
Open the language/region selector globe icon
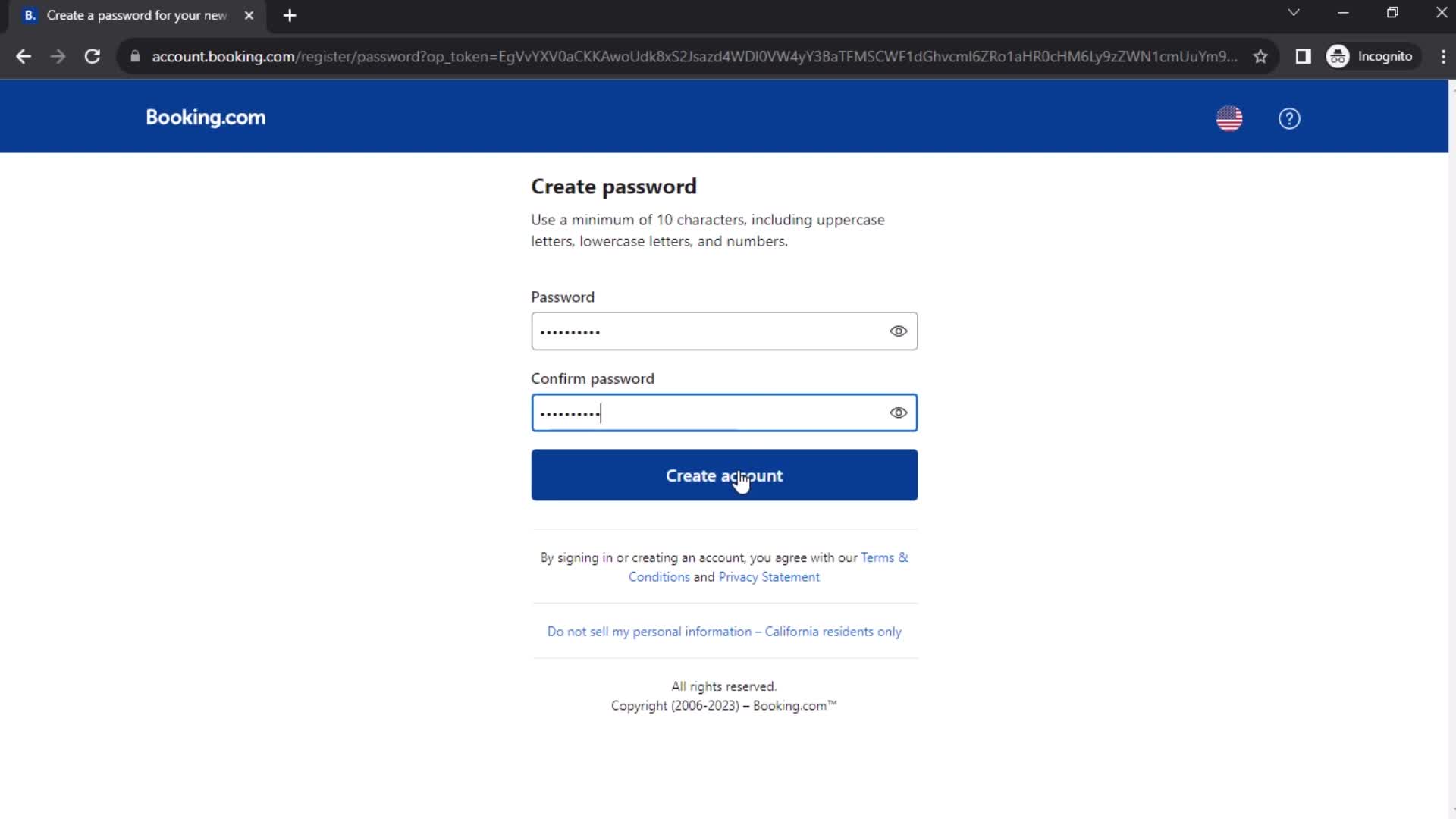pos(1229,118)
